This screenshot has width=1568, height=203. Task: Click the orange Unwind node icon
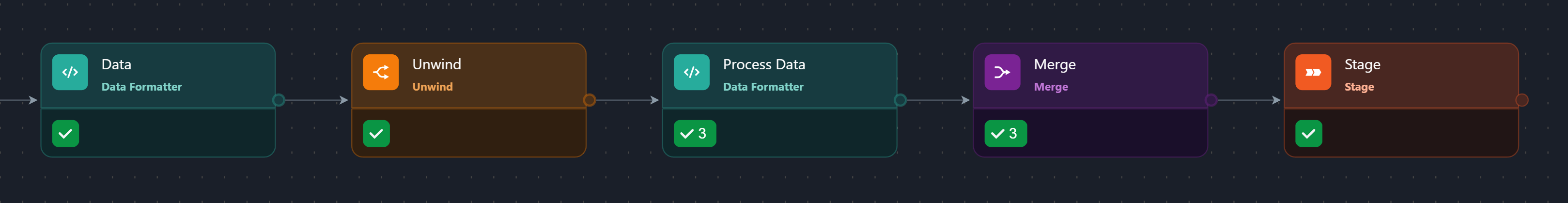point(380,73)
